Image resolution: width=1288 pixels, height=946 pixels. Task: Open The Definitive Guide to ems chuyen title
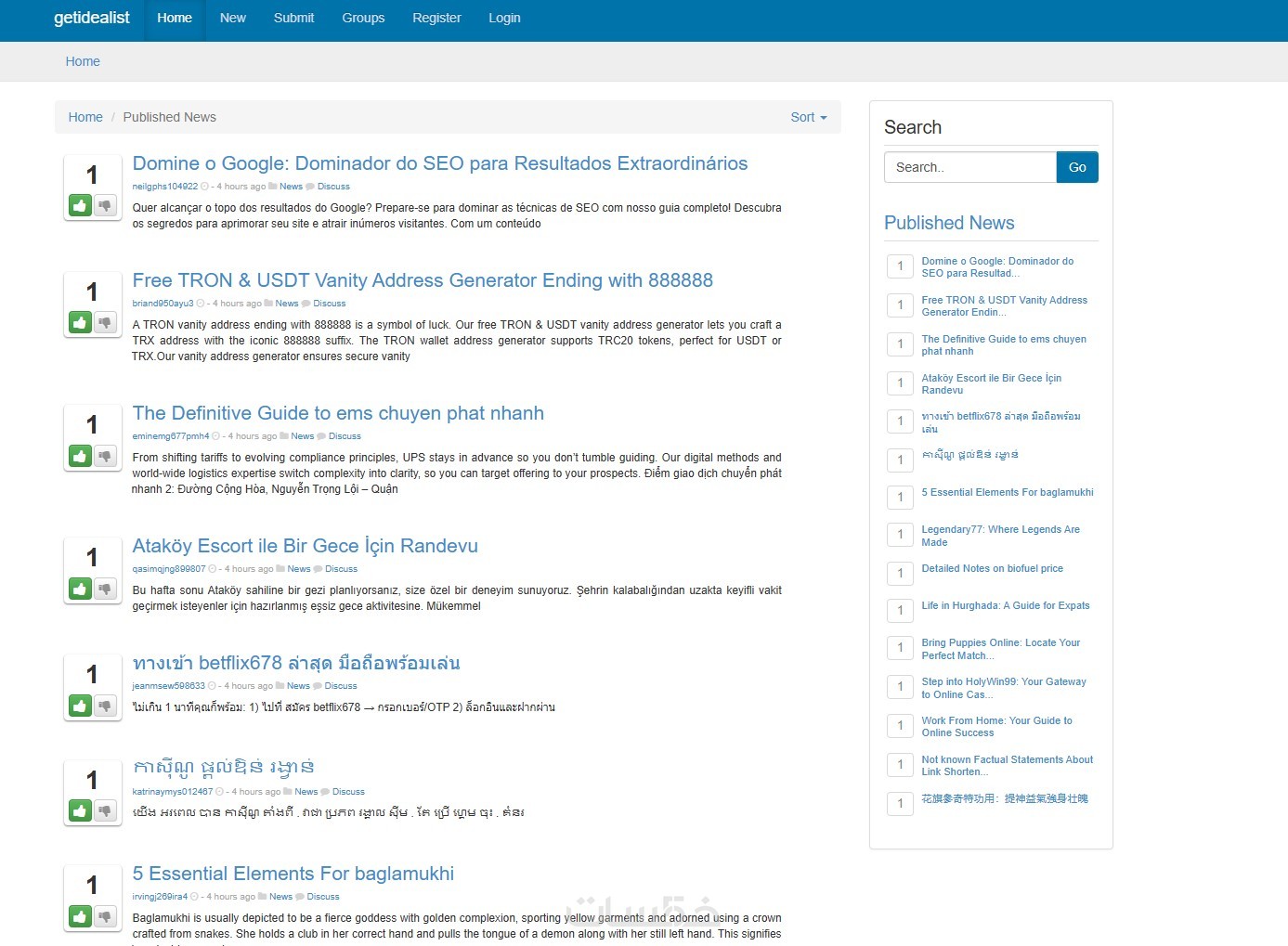coord(338,413)
